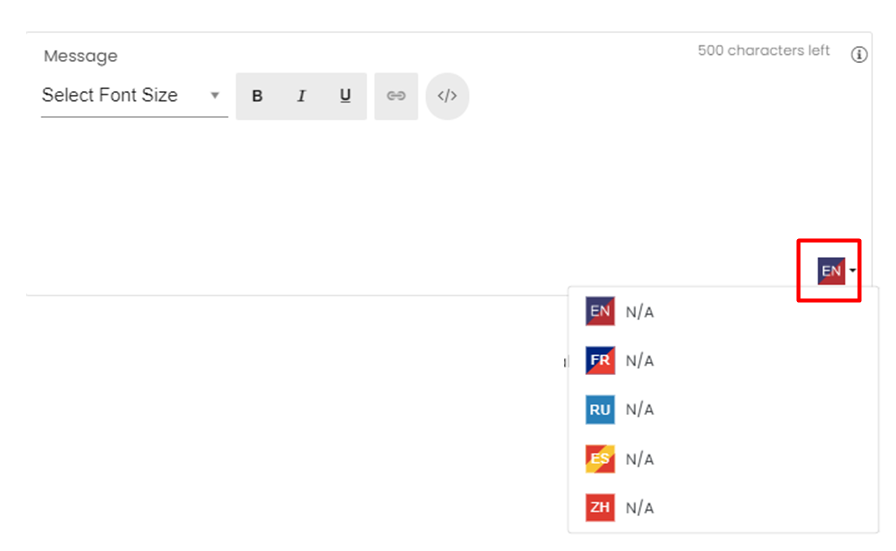Viewport: 896px width, 551px height.
Task: Click the code view icon
Action: [447, 96]
